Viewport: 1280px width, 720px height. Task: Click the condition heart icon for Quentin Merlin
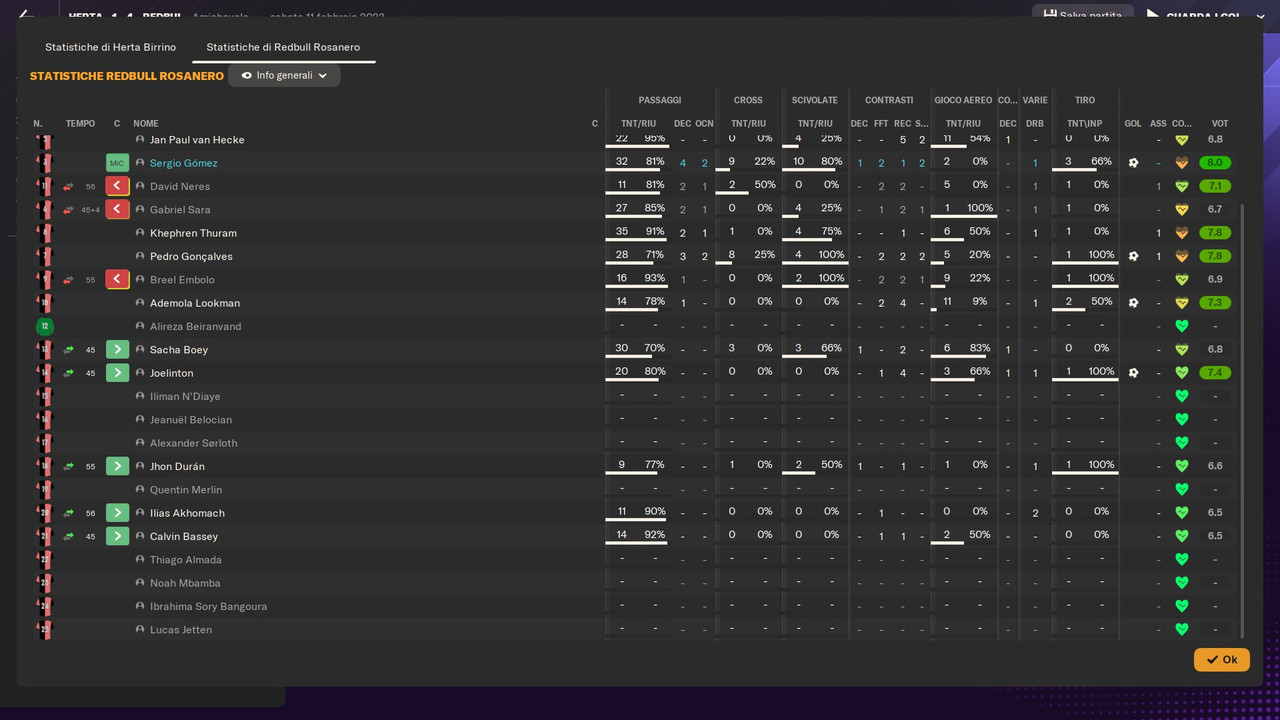click(x=1182, y=489)
